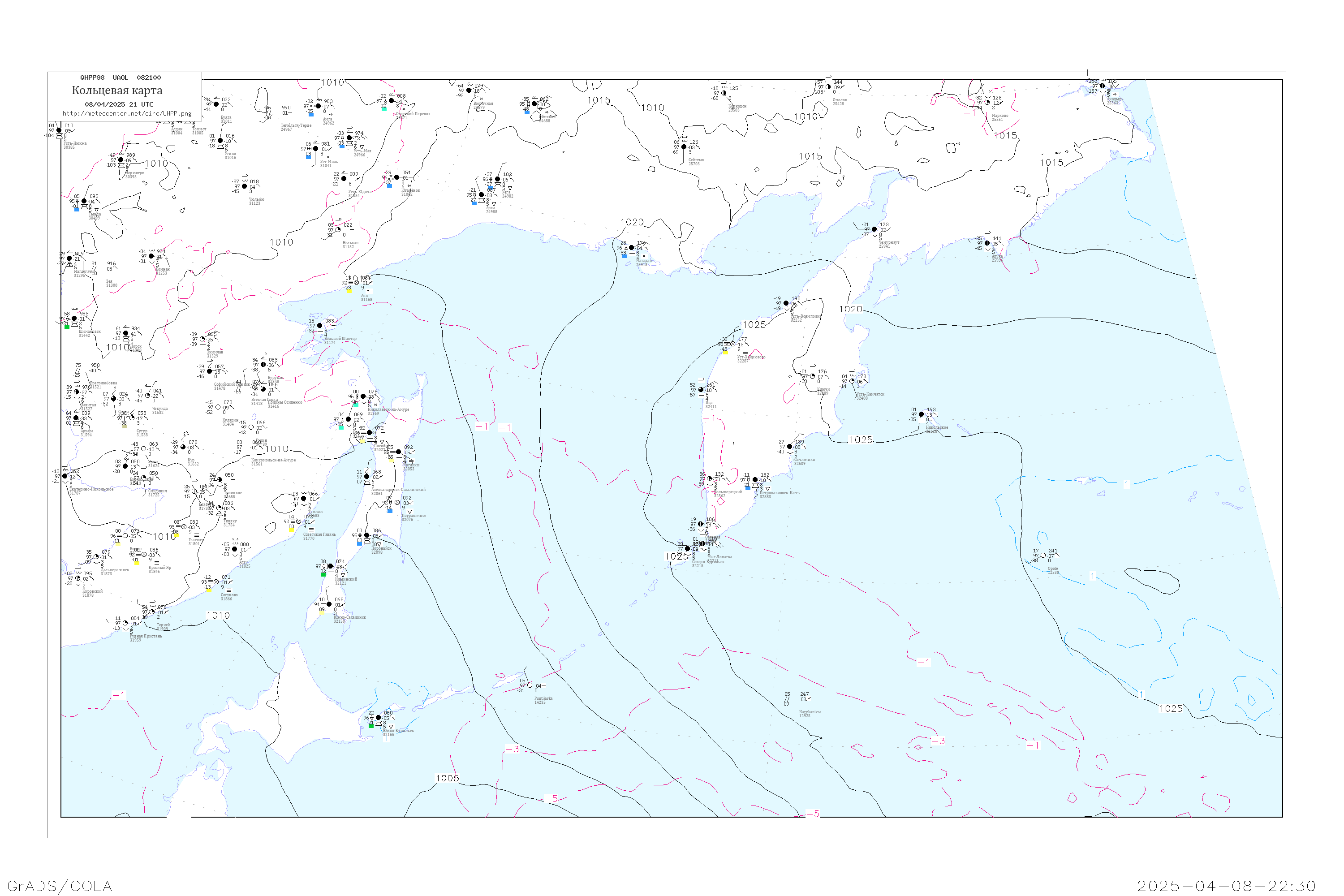The height and width of the screenshot is (896, 1344).
Task: Click the meteocenter.net UHPP.png URL text
Action: (x=127, y=114)
